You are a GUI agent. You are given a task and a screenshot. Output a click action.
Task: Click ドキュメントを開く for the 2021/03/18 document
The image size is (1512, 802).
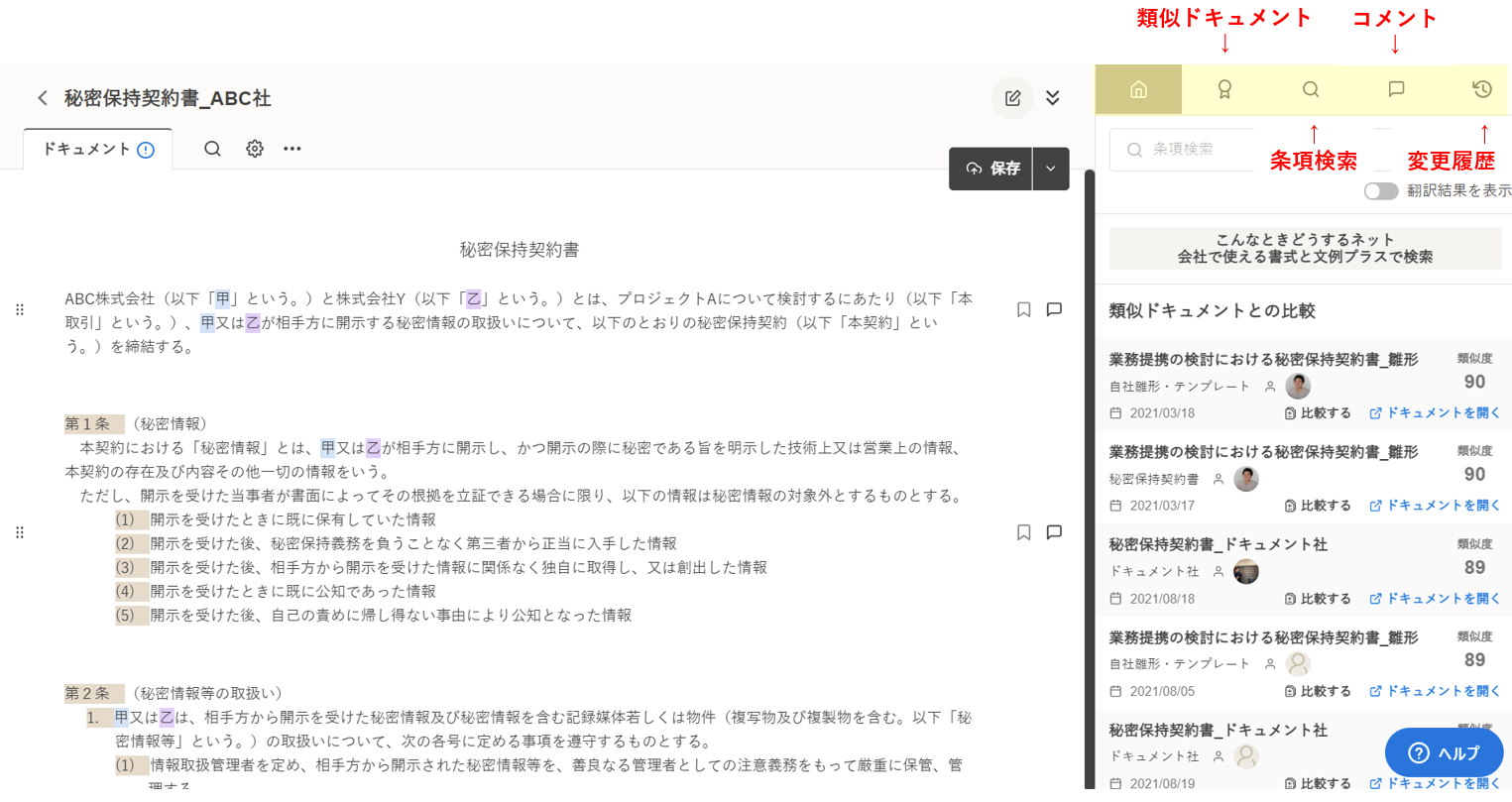pos(1435,413)
